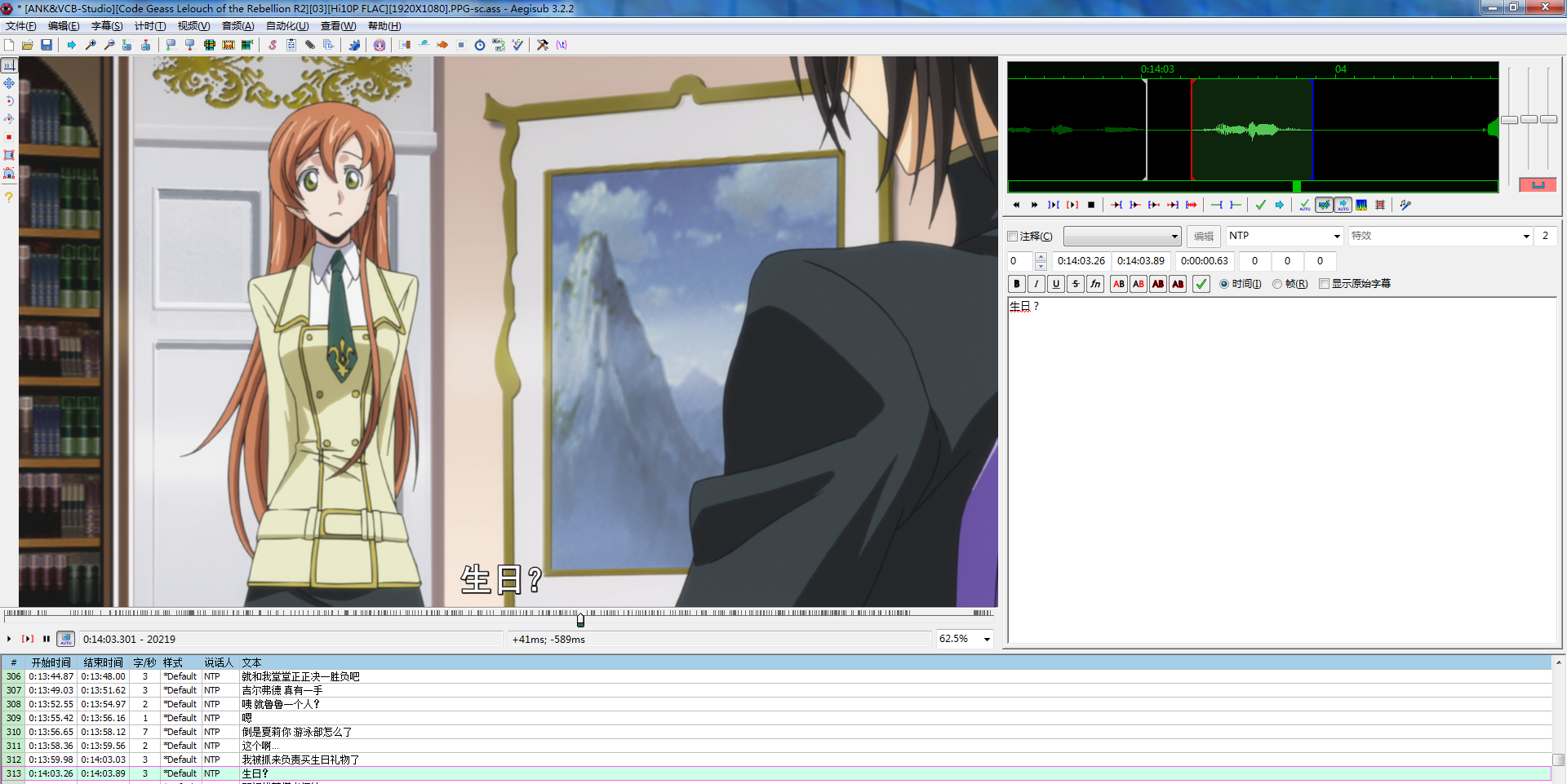
Task: Go to previous line in audio toolbar
Action: pyautogui.click(x=1016, y=205)
